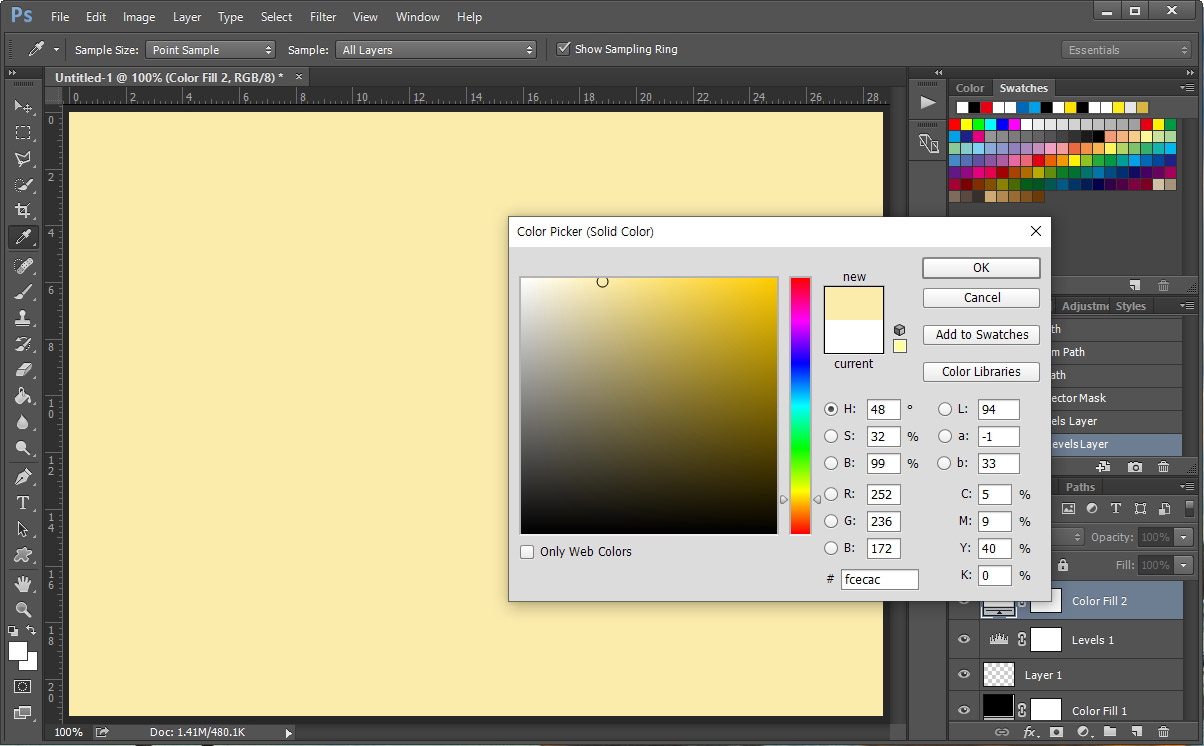Image resolution: width=1204 pixels, height=746 pixels.
Task: Create new snapshot camera icon in History panel
Action: click(1135, 467)
